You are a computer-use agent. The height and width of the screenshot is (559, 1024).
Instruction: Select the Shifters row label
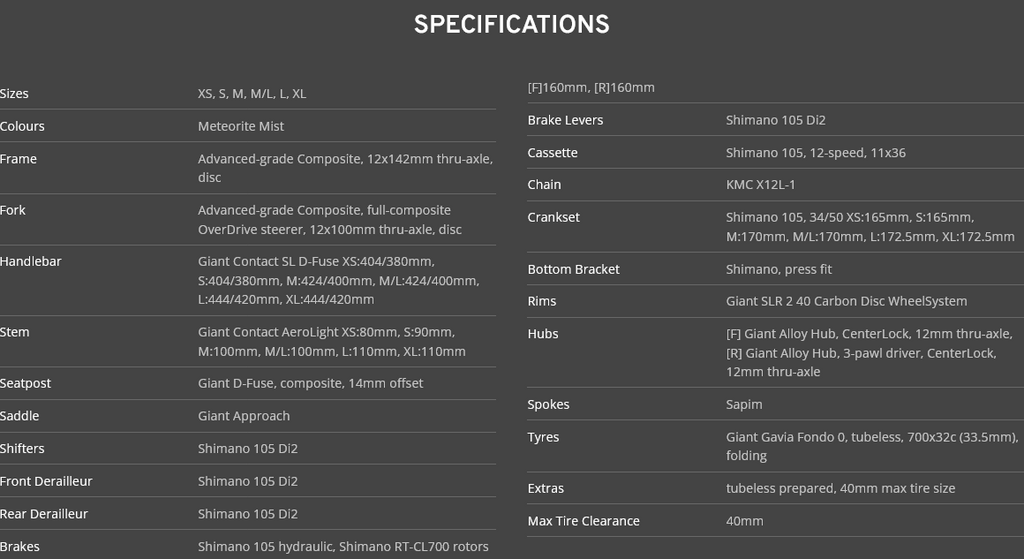click(x=22, y=449)
